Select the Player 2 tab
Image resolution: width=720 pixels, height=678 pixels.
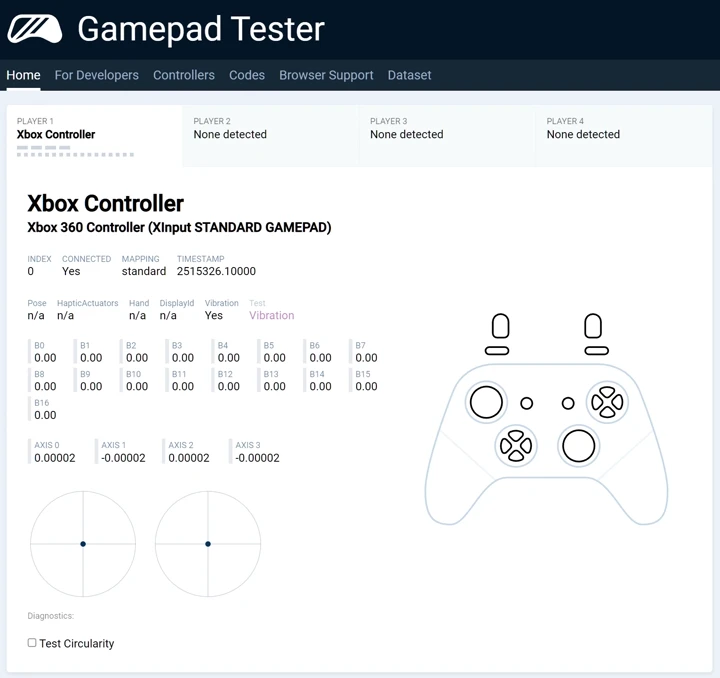pos(270,136)
